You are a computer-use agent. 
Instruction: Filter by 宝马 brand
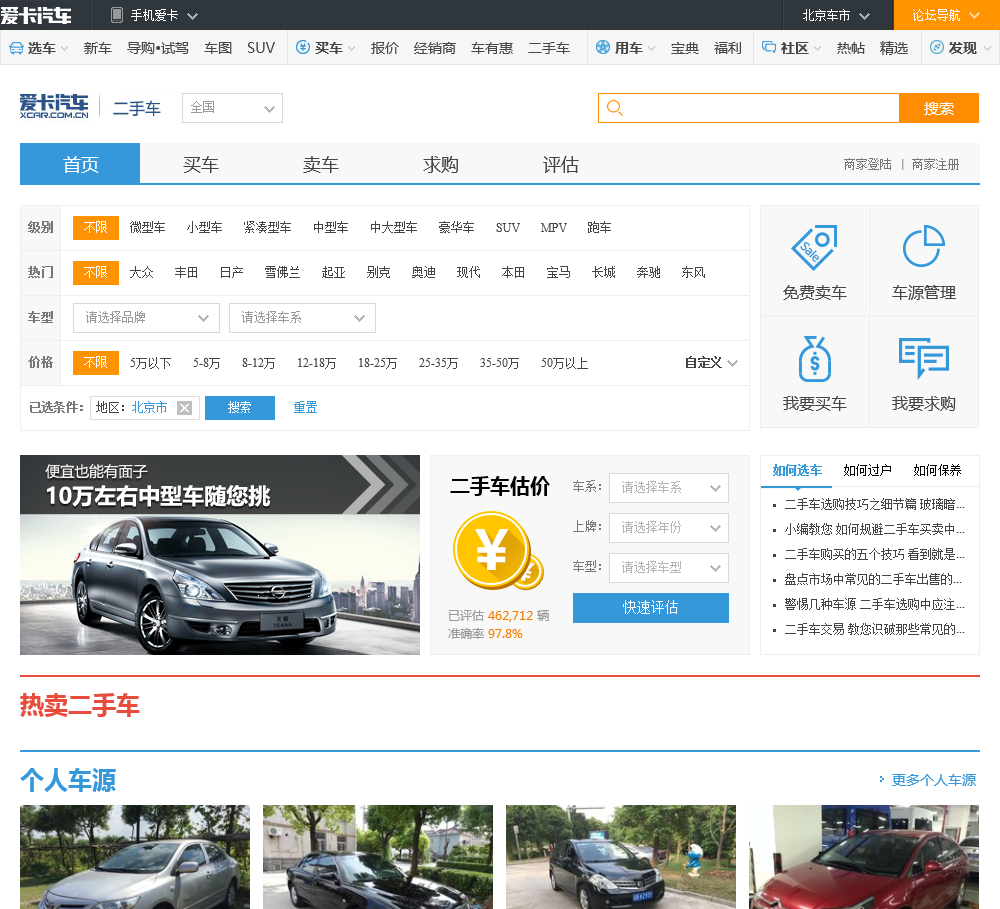[x=558, y=272]
